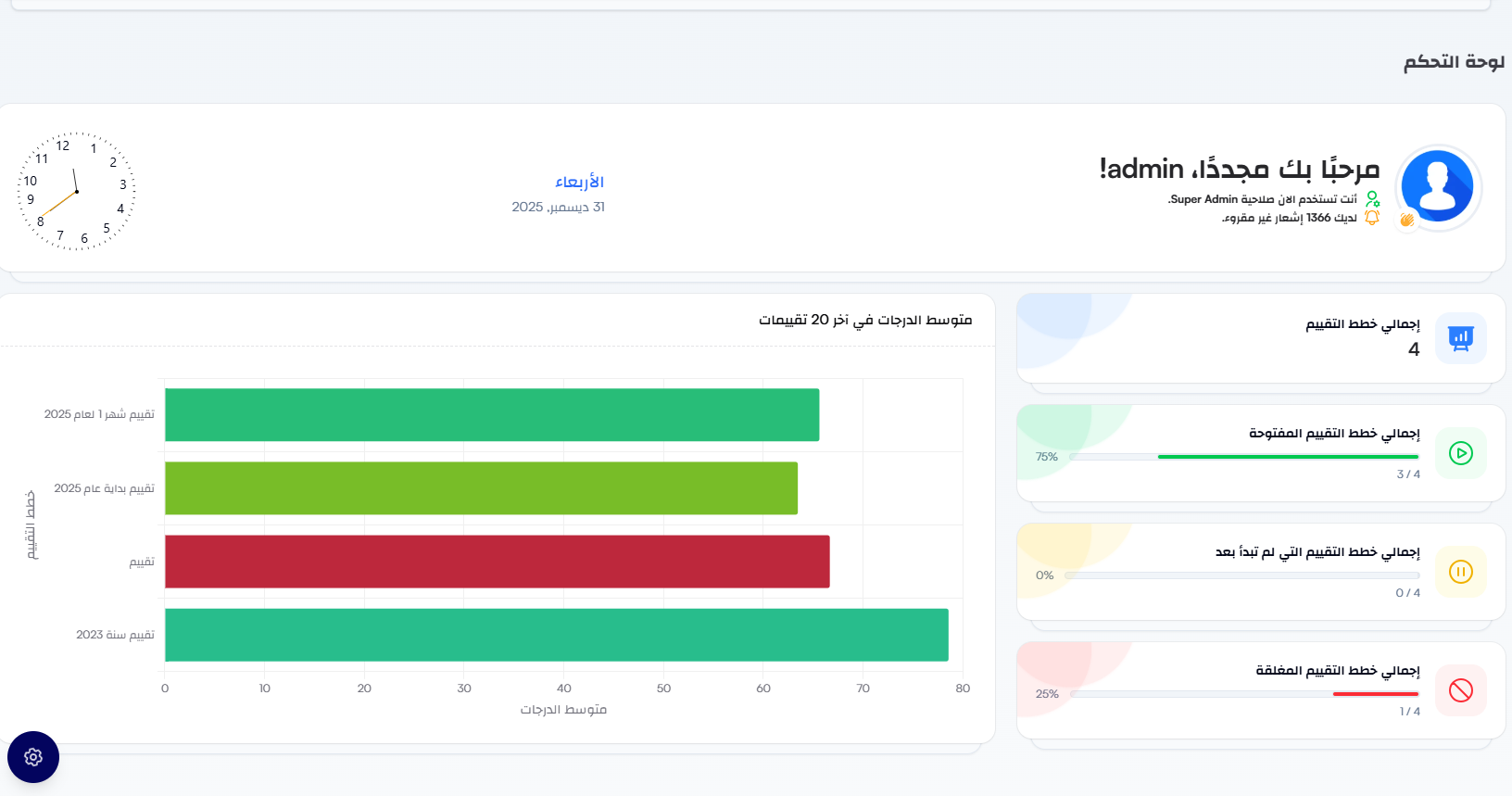The height and width of the screenshot is (796, 1512).
Task: Click the orange notification bell icon
Action: (1372, 218)
